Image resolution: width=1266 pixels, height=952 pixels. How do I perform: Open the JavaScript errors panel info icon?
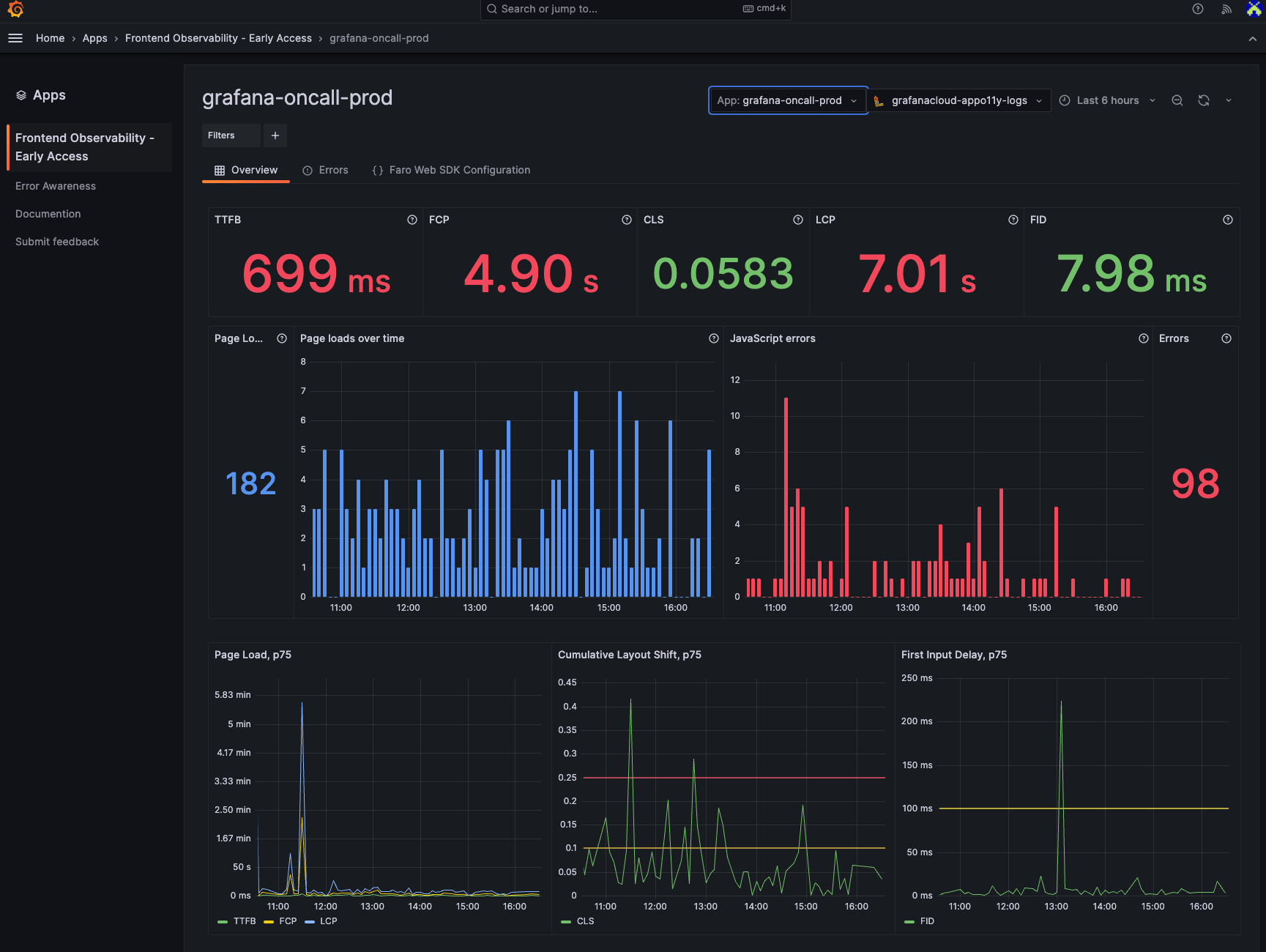[x=1144, y=338]
